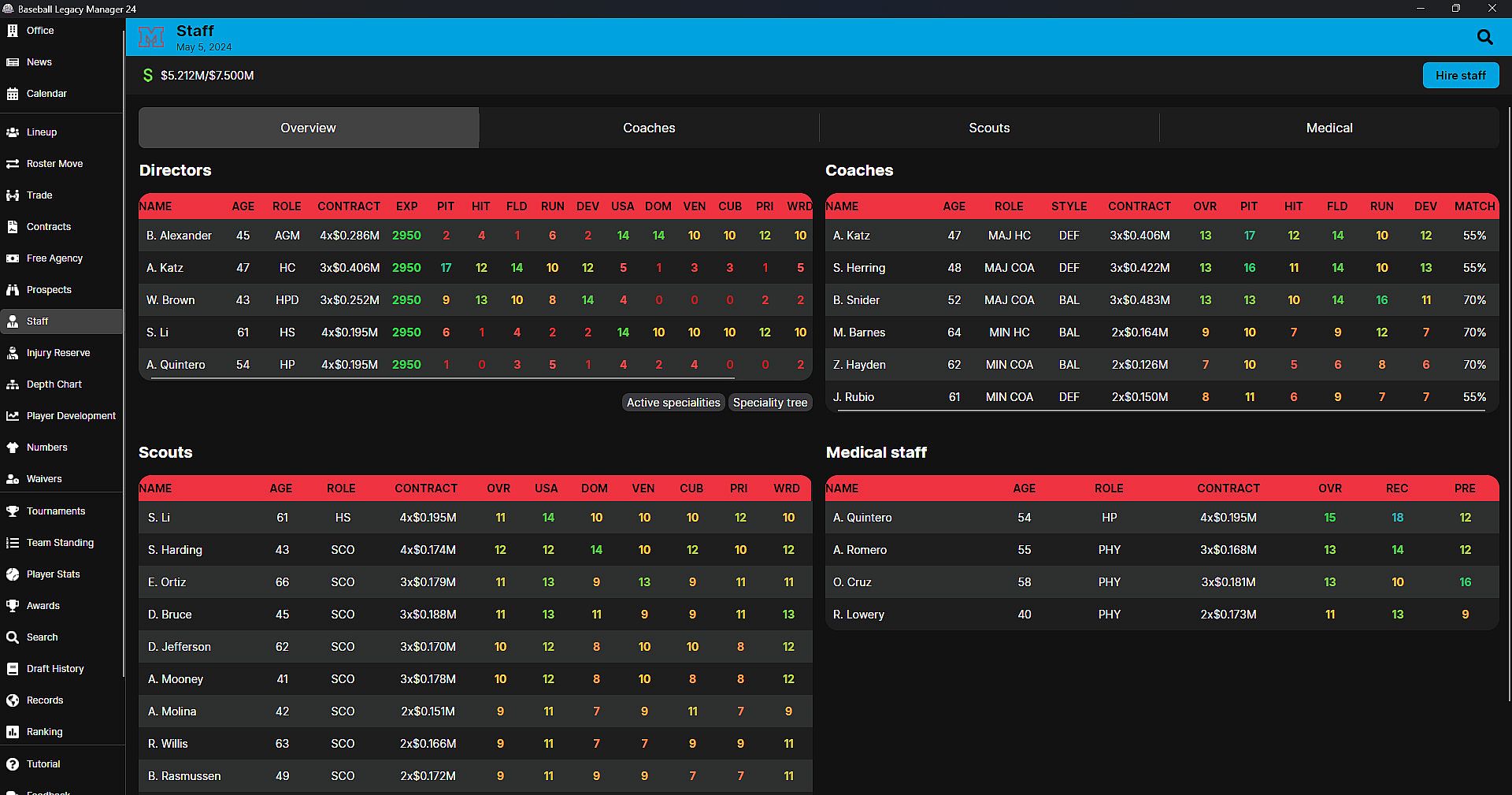
Task: Click the Depth Chart hierarchy icon
Action: pos(13,384)
